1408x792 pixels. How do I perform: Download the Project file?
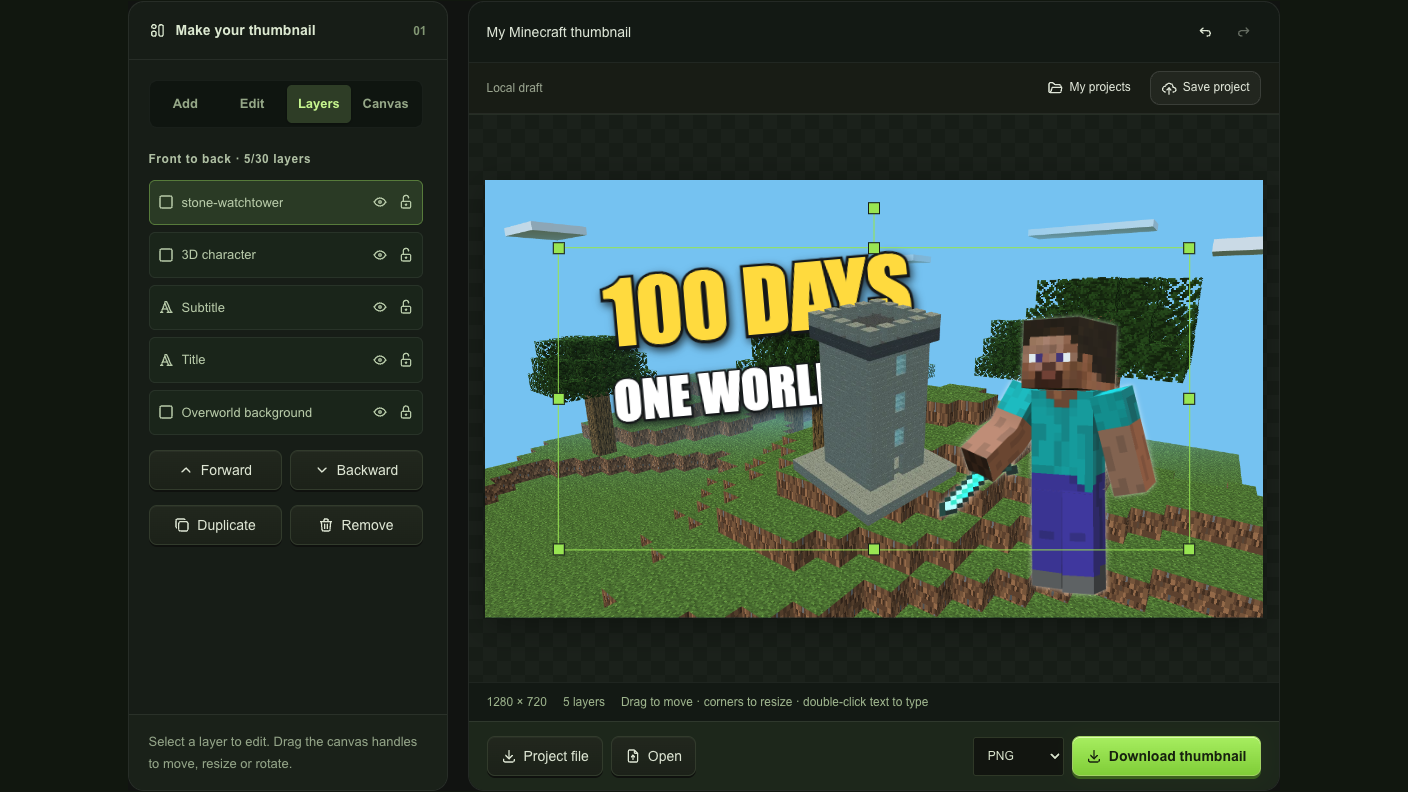tap(545, 756)
